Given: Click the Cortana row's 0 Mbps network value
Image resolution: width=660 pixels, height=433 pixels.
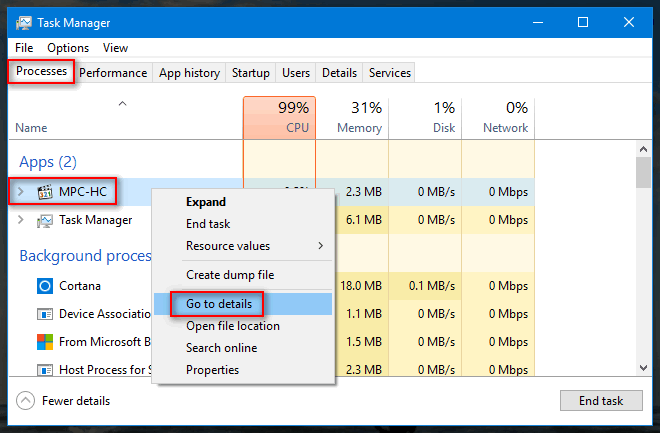Looking at the screenshot, I should click(x=508, y=286).
